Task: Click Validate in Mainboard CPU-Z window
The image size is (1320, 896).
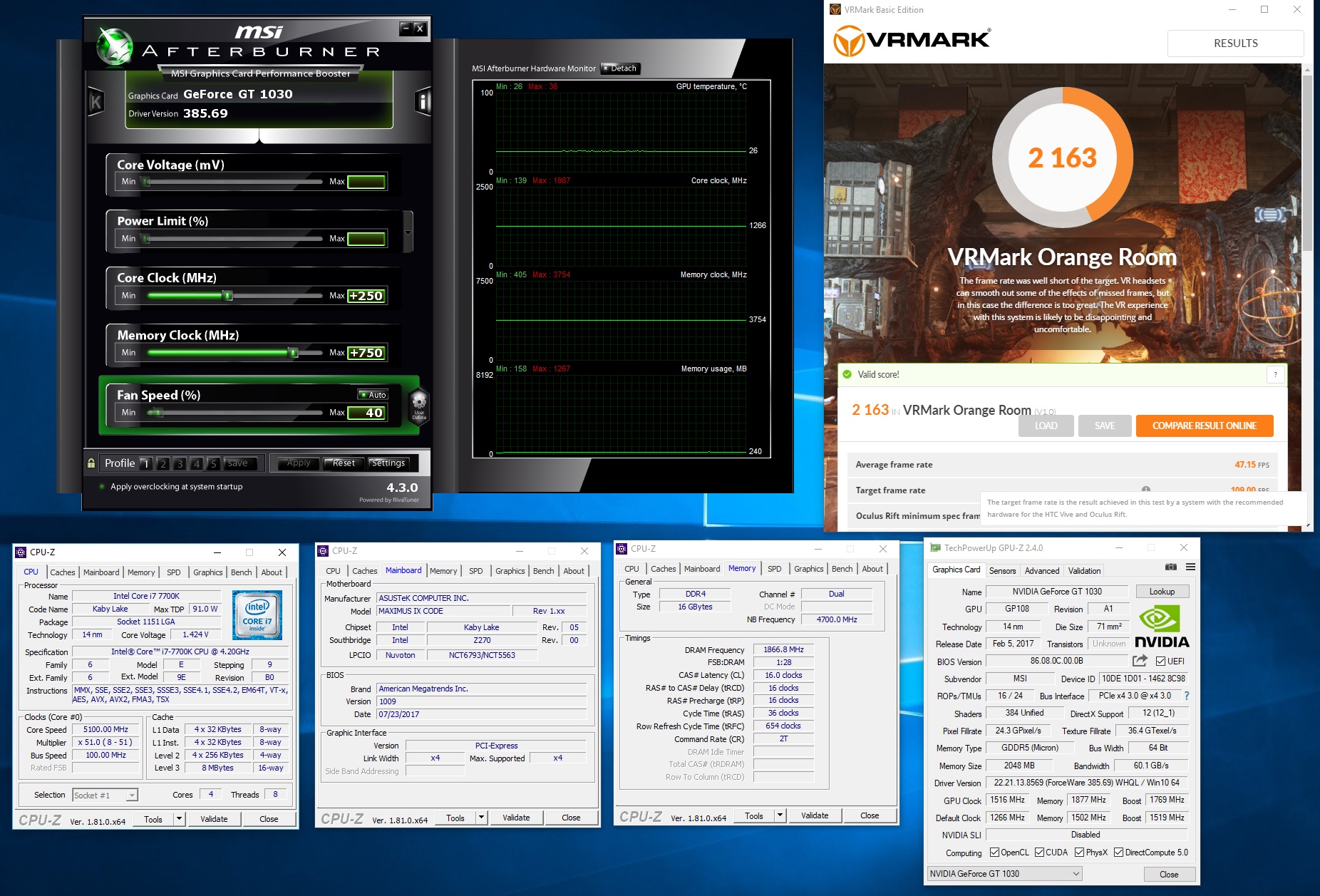Action: (516, 818)
